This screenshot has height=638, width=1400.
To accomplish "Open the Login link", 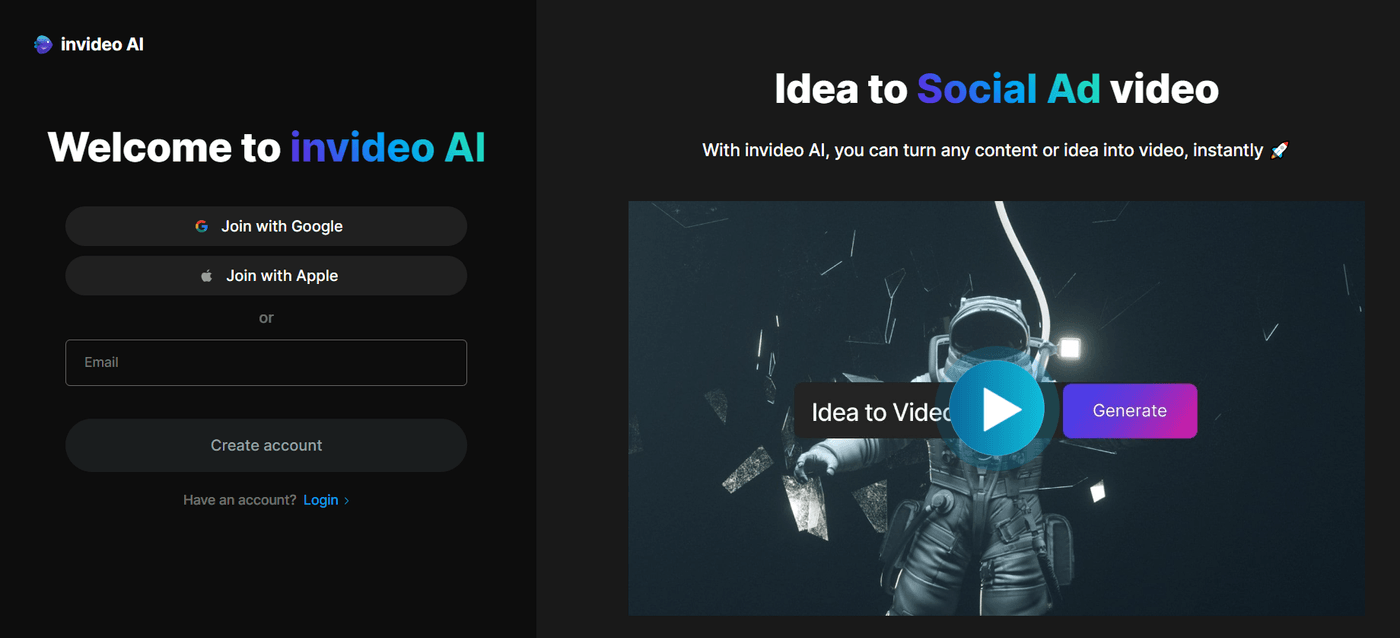I will click(x=321, y=500).
